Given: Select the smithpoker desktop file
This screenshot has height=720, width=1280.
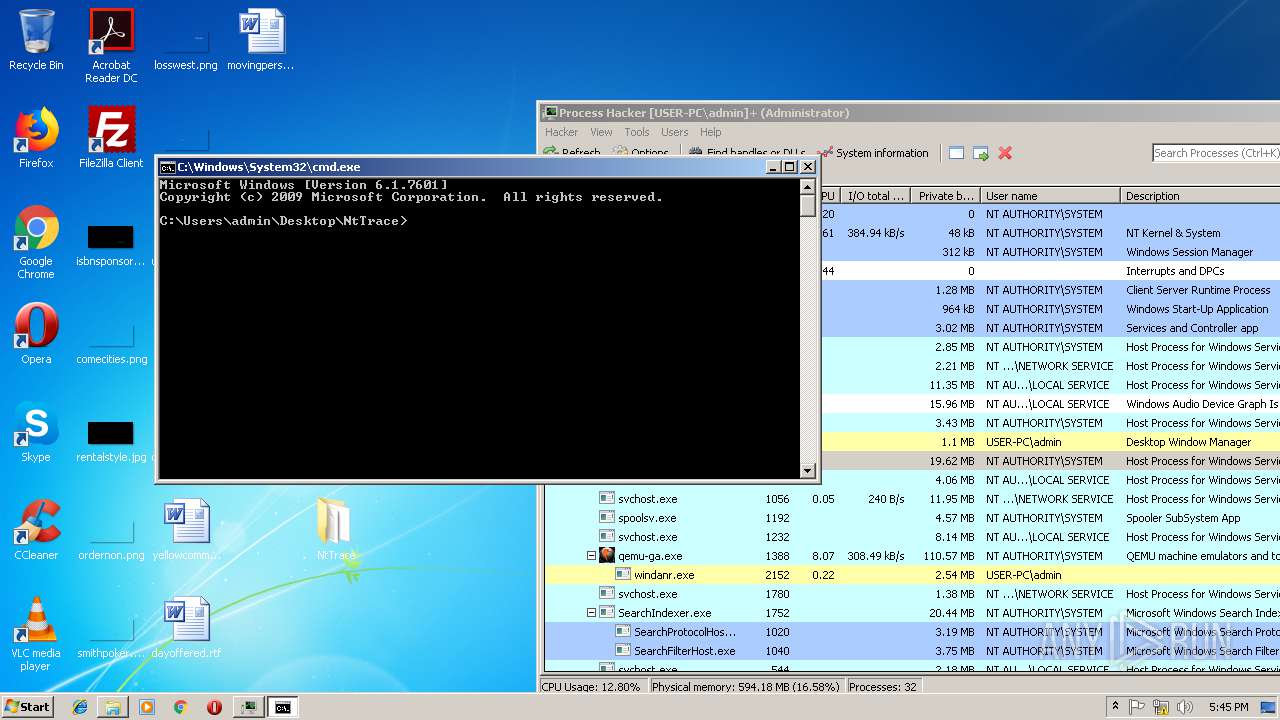Looking at the screenshot, I should point(111,637).
